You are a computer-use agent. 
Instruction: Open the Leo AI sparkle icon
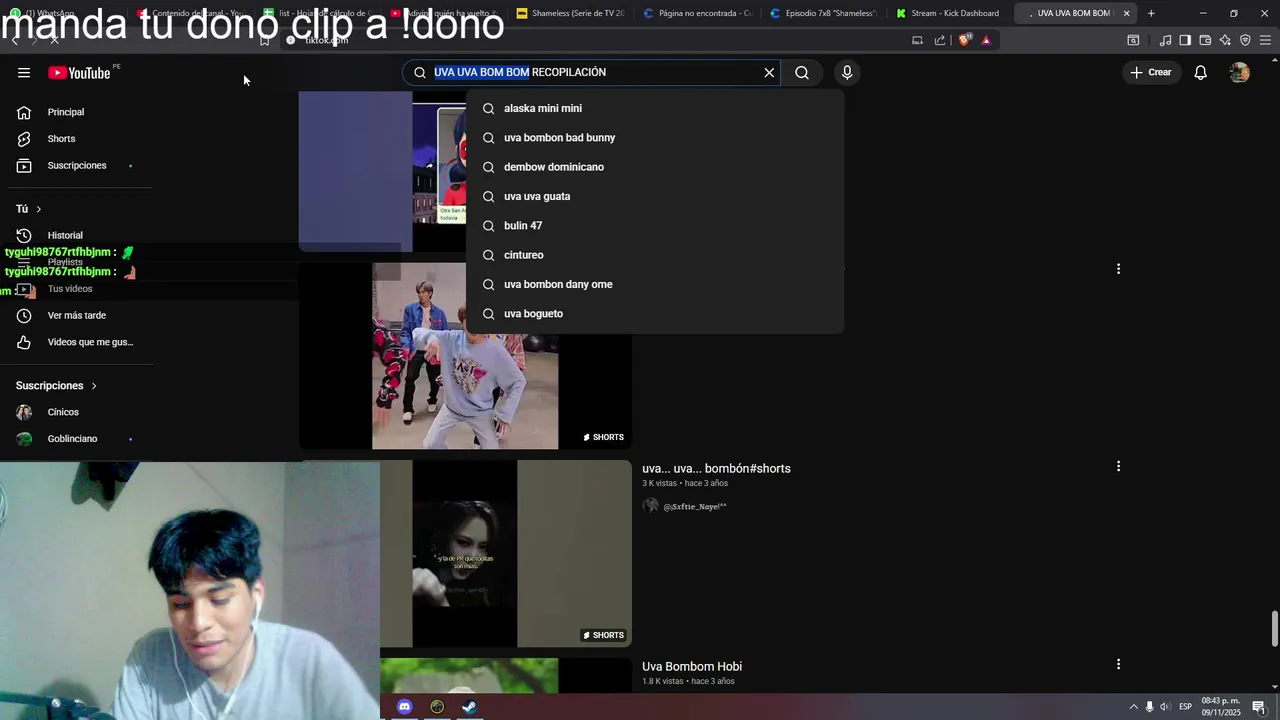click(x=1225, y=40)
